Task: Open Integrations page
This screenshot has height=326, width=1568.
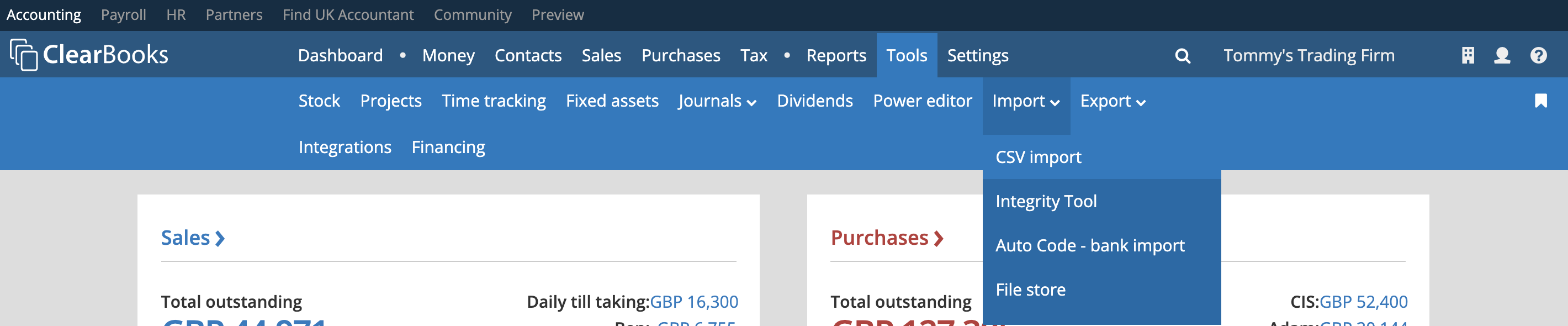Action: point(345,147)
